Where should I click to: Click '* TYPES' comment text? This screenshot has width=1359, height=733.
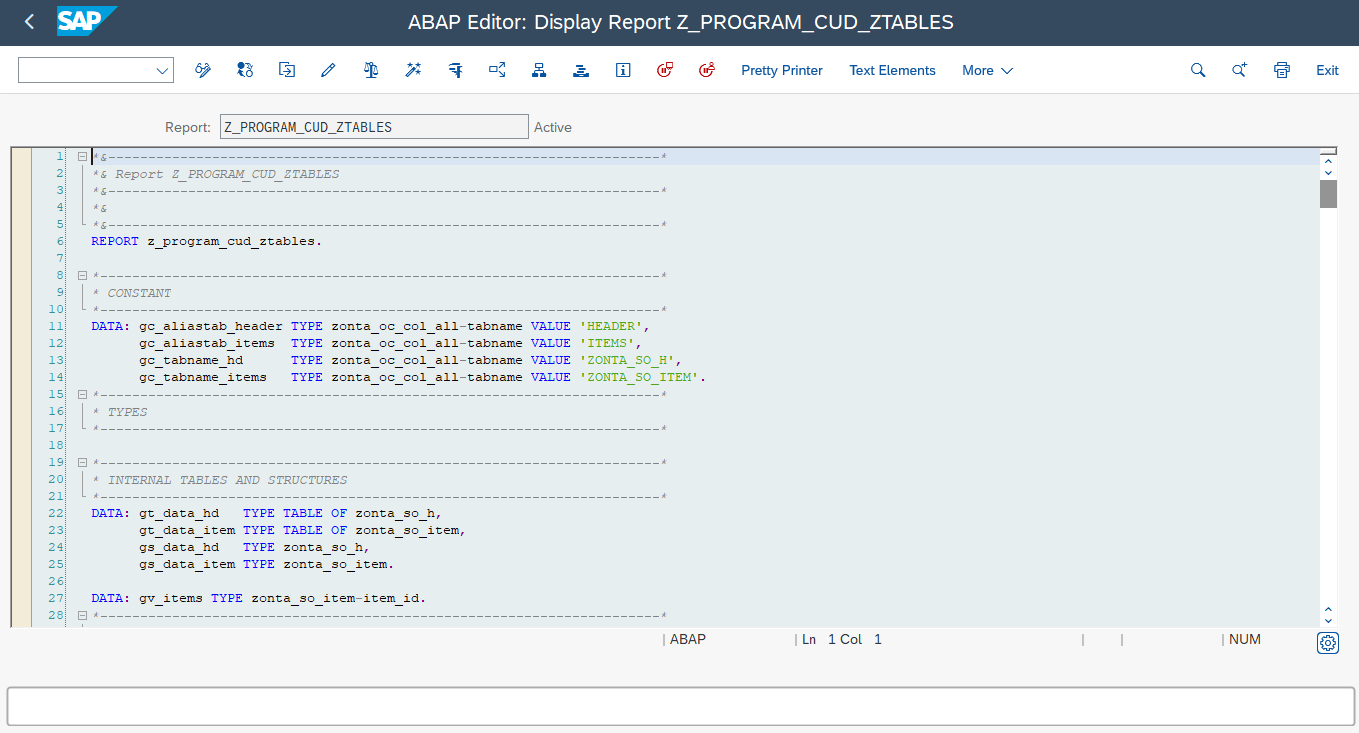tap(119, 412)
